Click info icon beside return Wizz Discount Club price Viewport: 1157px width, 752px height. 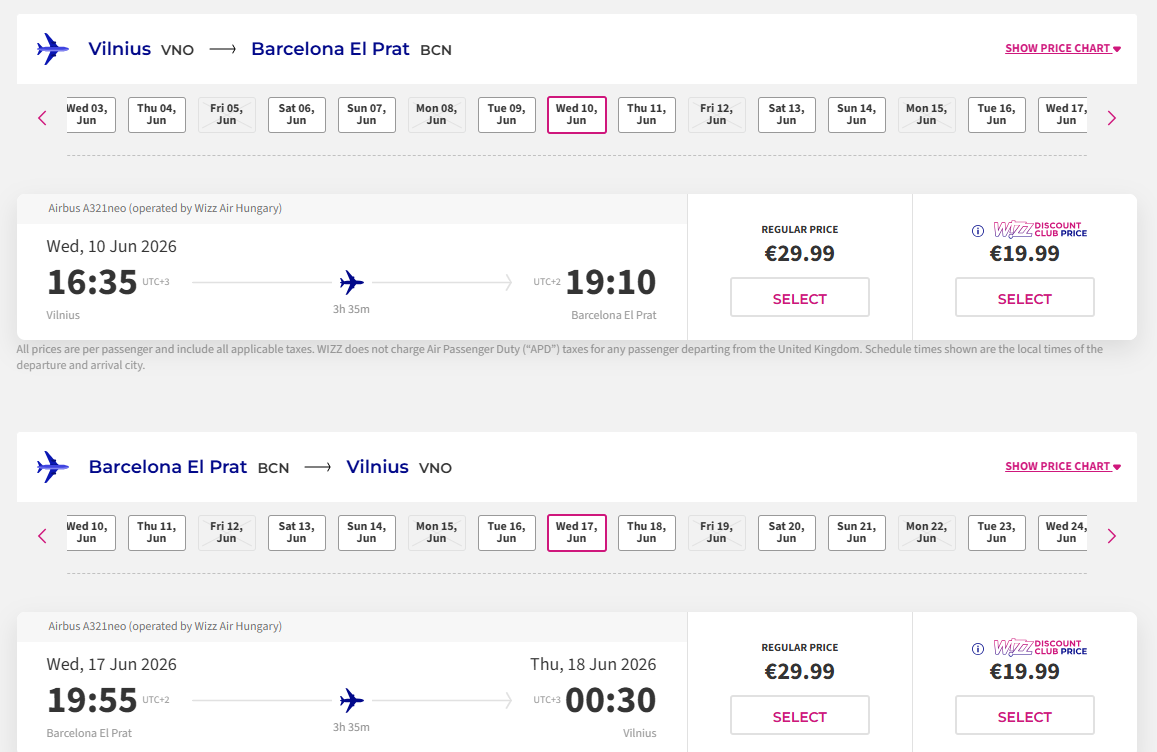978,649
